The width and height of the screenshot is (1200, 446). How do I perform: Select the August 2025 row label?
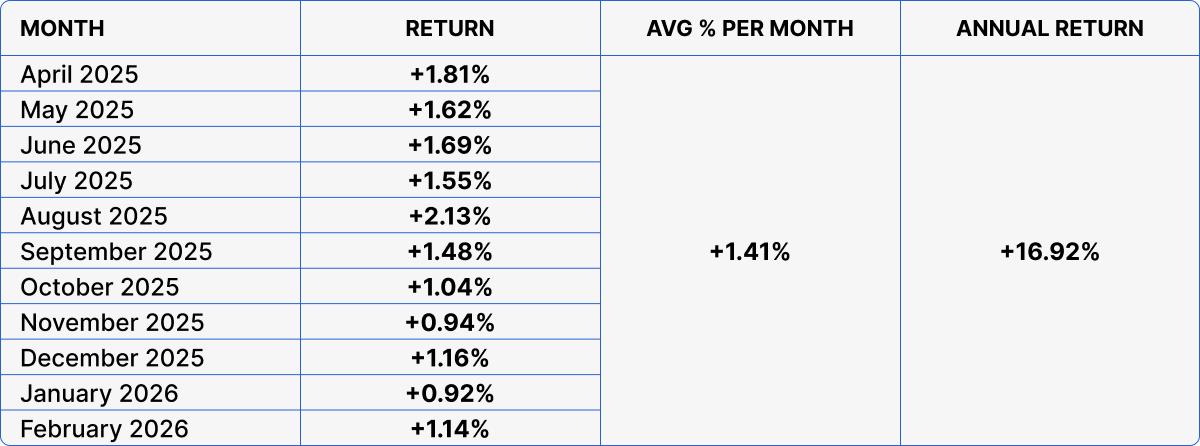(94, 216)
